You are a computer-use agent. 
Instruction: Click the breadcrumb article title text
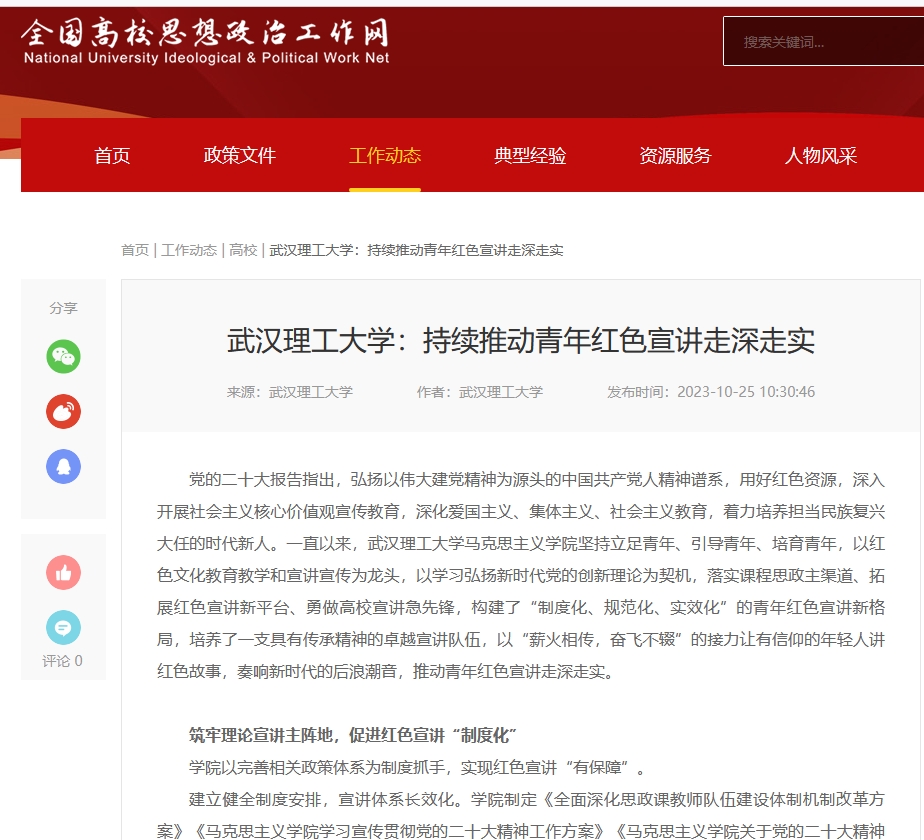(x=416, y=251)
